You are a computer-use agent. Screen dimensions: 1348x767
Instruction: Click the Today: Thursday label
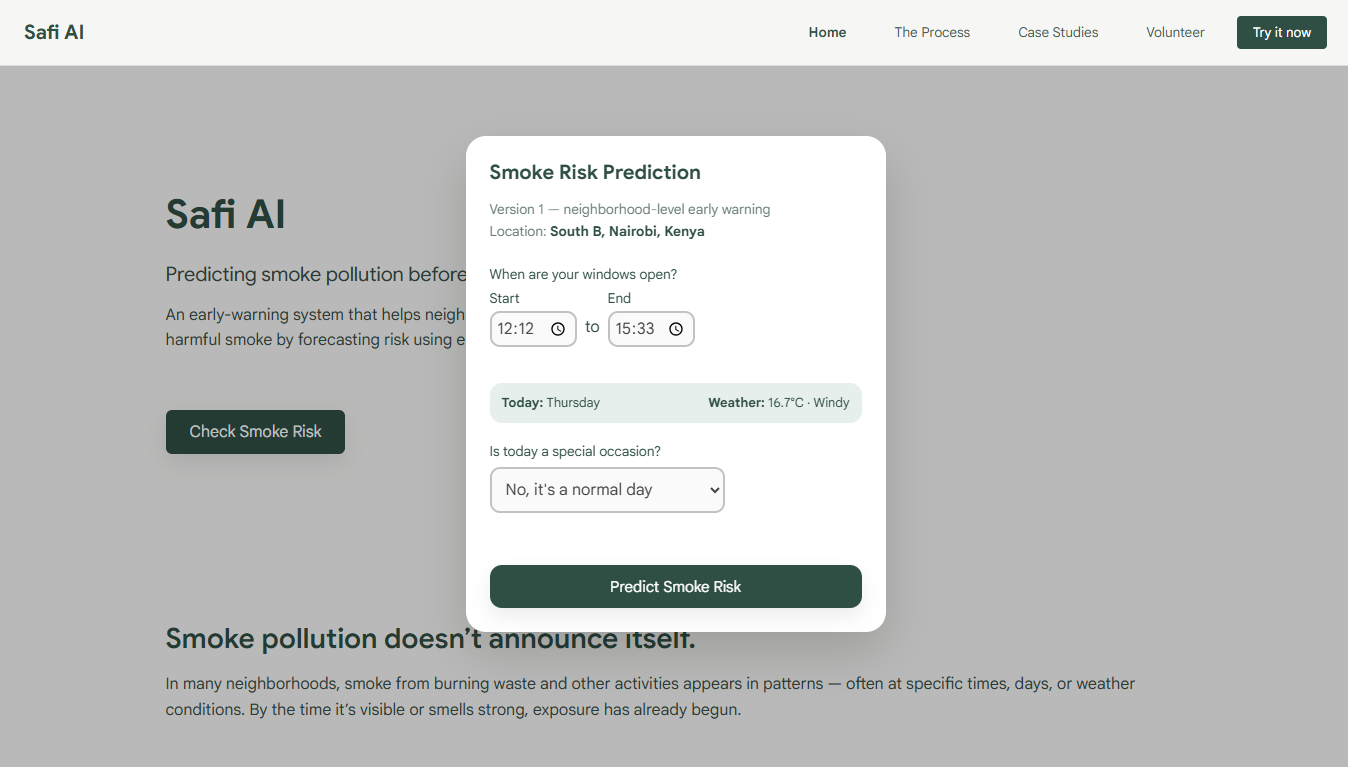[551, 403]
